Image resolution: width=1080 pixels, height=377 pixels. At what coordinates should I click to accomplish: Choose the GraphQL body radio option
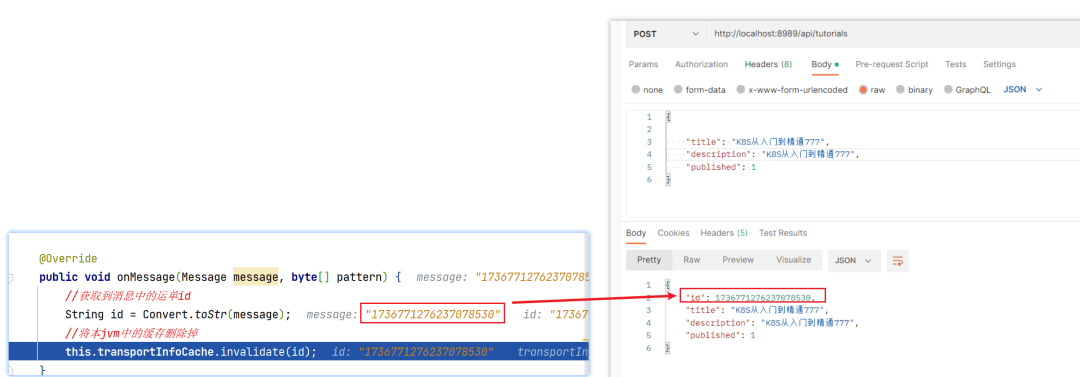pos(948,90)
